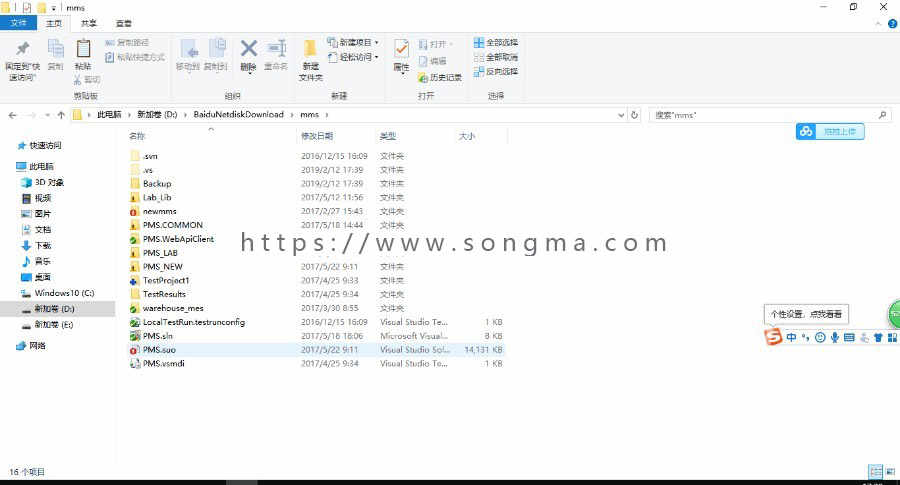
Task: Click Invert selection in ribbon
Action: pyautogui.click(x=495, y=71)
